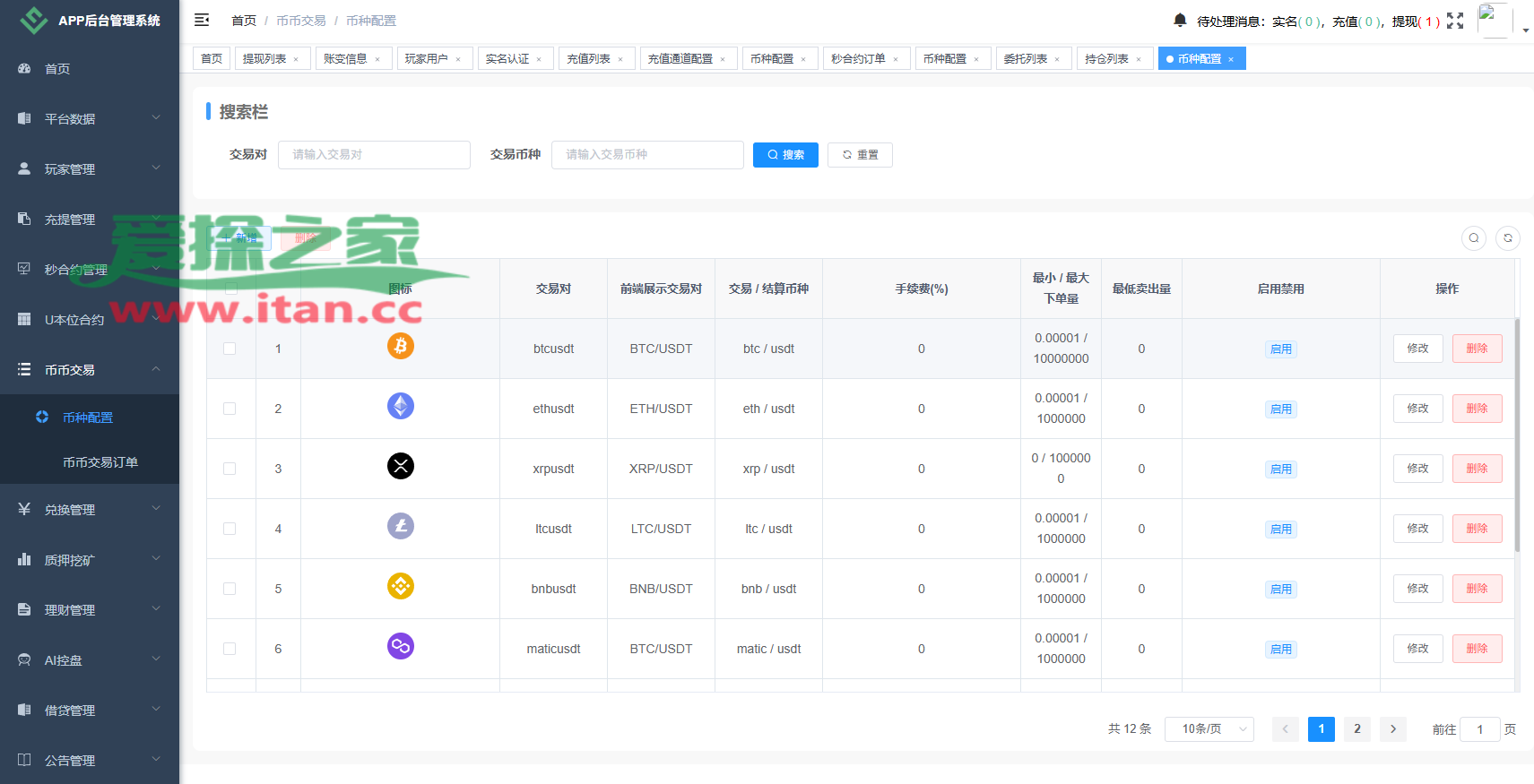Collapse the sidebar with the hamburger icon
The height and width of the screenshot is (784, 1534).
pyautogui.click(x=202, y=20)
